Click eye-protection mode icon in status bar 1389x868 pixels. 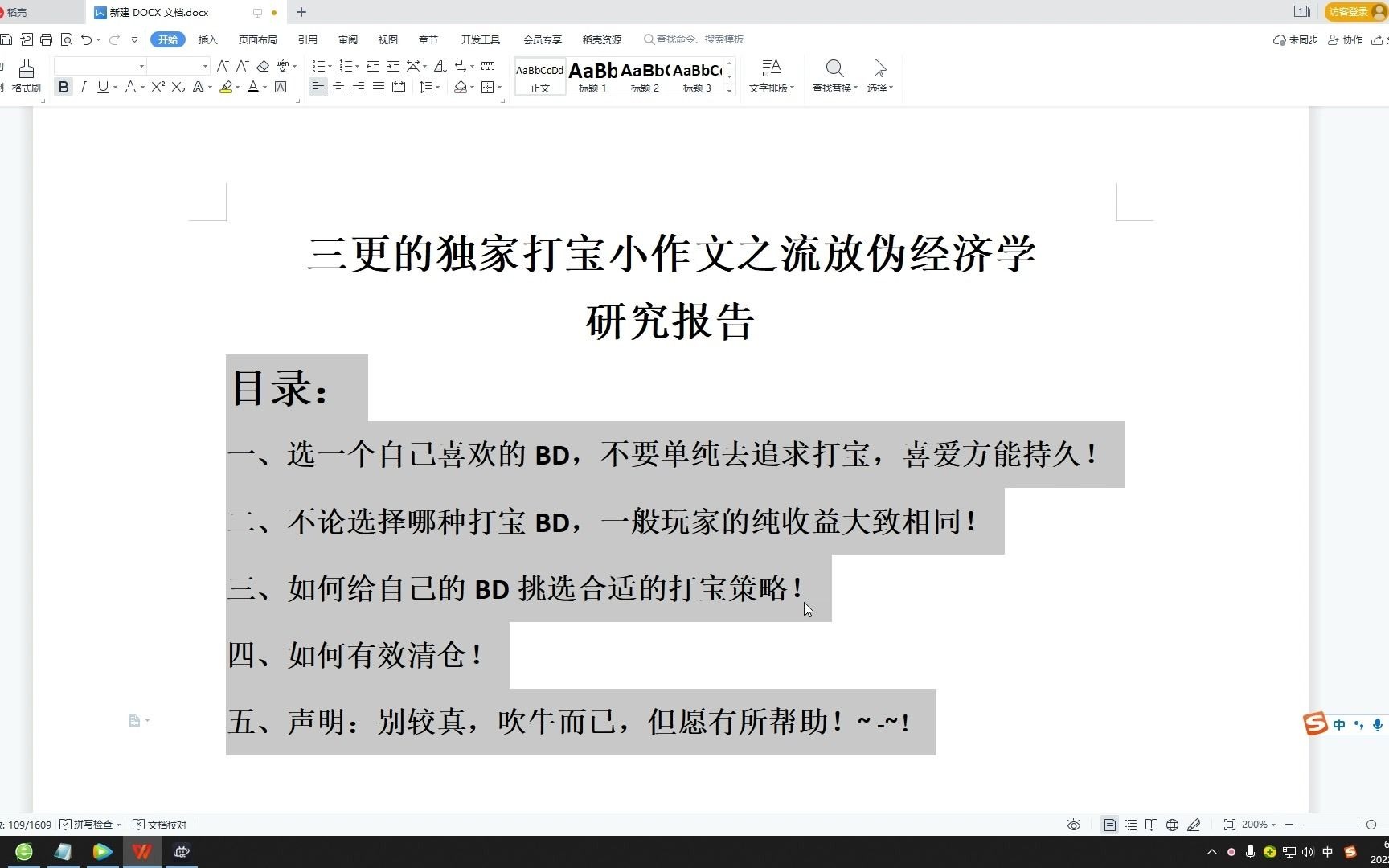(x=1073, y=825)
